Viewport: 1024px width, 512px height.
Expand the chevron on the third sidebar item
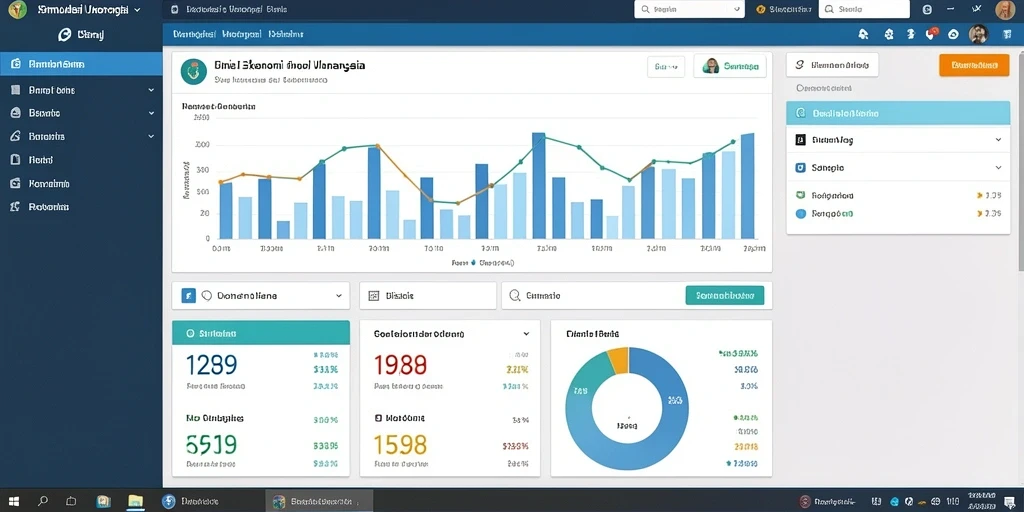click(151, 113)
